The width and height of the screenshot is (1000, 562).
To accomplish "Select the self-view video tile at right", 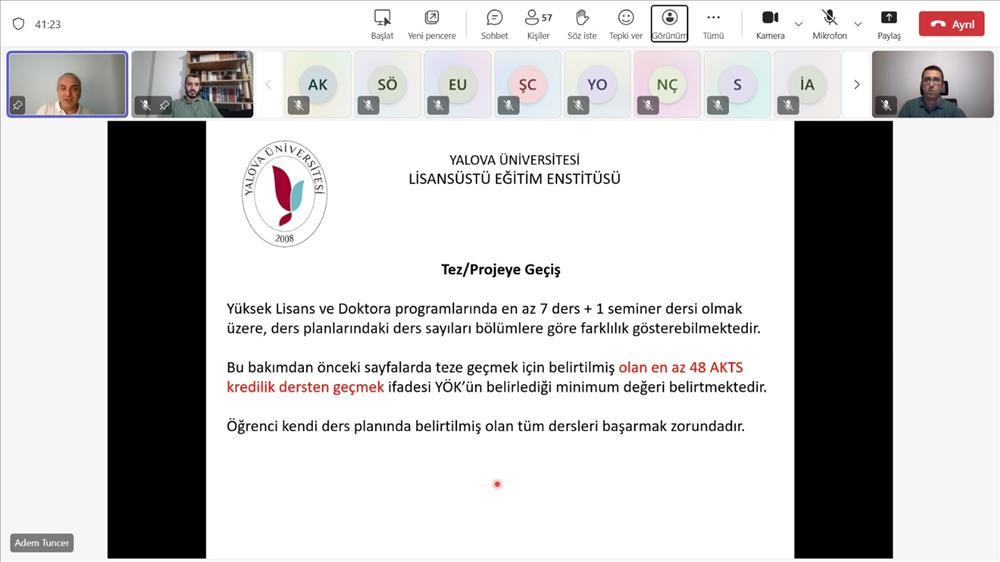I will pos(932,84).
